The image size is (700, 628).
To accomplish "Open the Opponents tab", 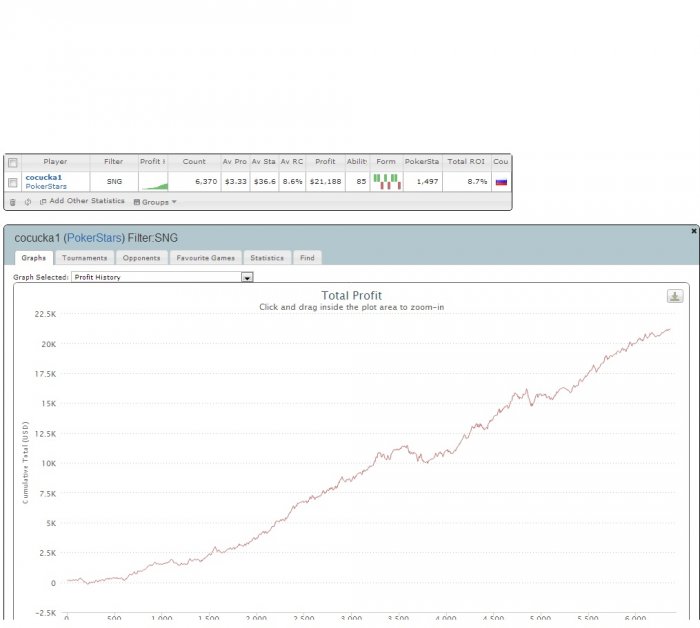I will coord(141,258).
